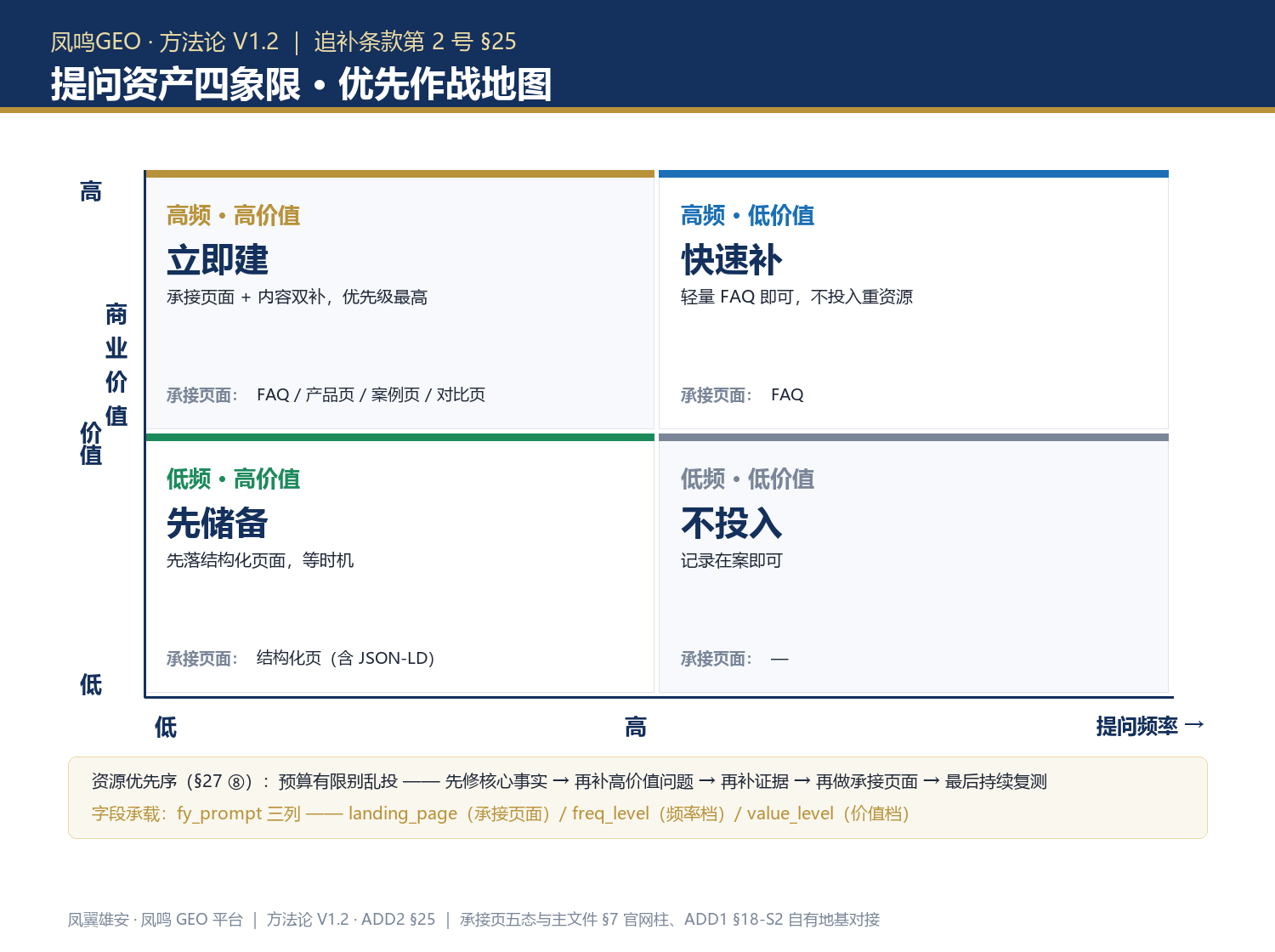Click the quadrant label "低频 · 高价值"
Image resolution: width=1275 pixels, height=952 pixels.
tap(234, 479)
